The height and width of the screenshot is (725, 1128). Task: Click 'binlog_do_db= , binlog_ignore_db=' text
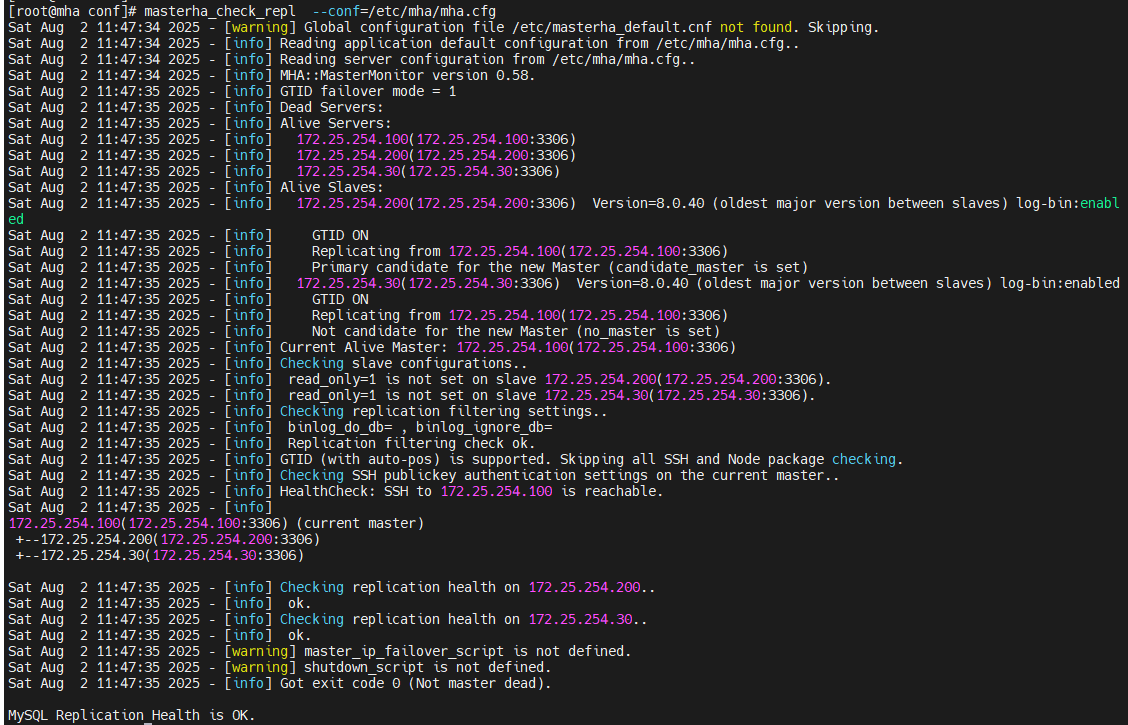coord(420,427)
